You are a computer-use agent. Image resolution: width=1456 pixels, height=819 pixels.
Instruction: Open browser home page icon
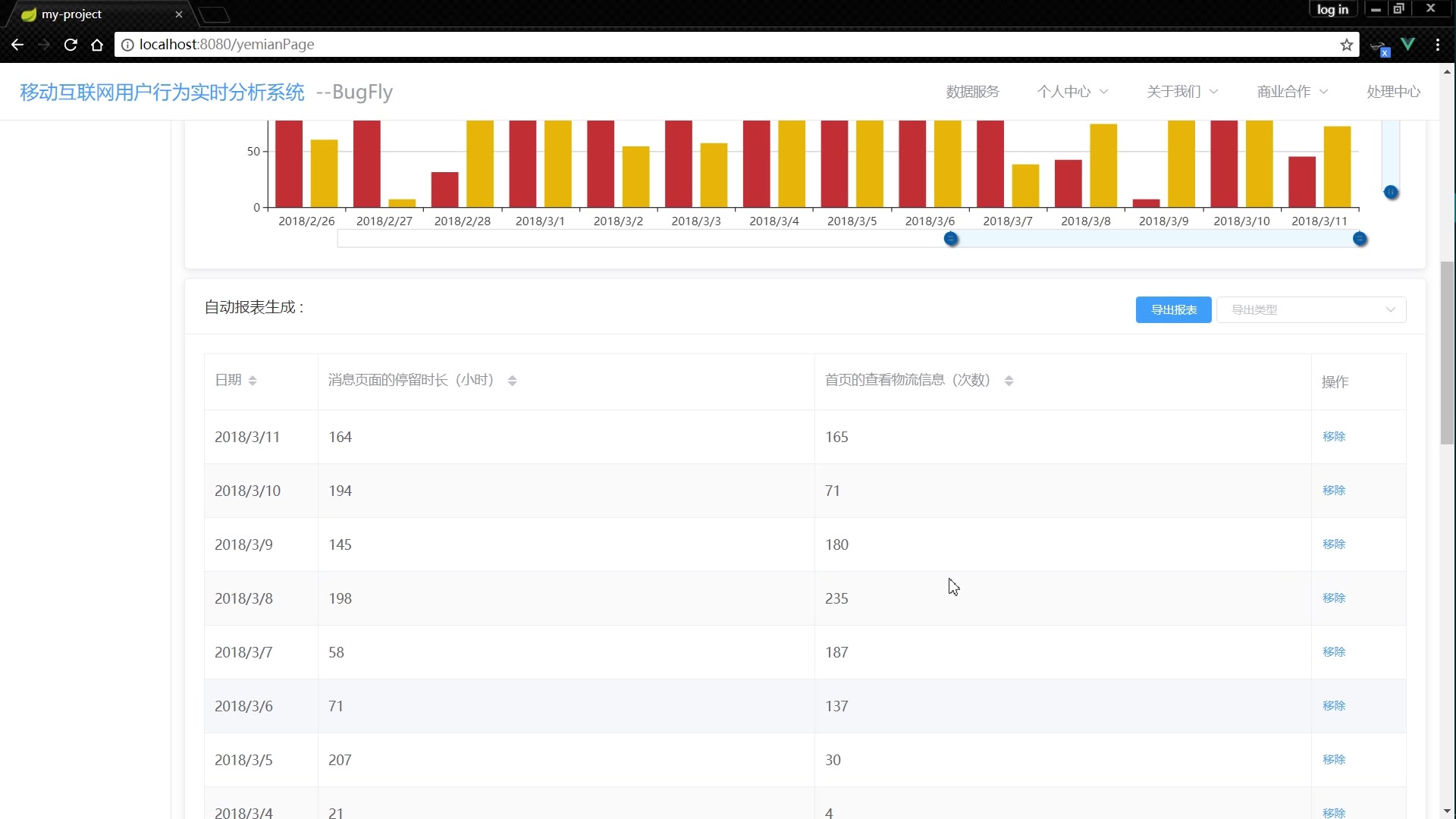97,45
